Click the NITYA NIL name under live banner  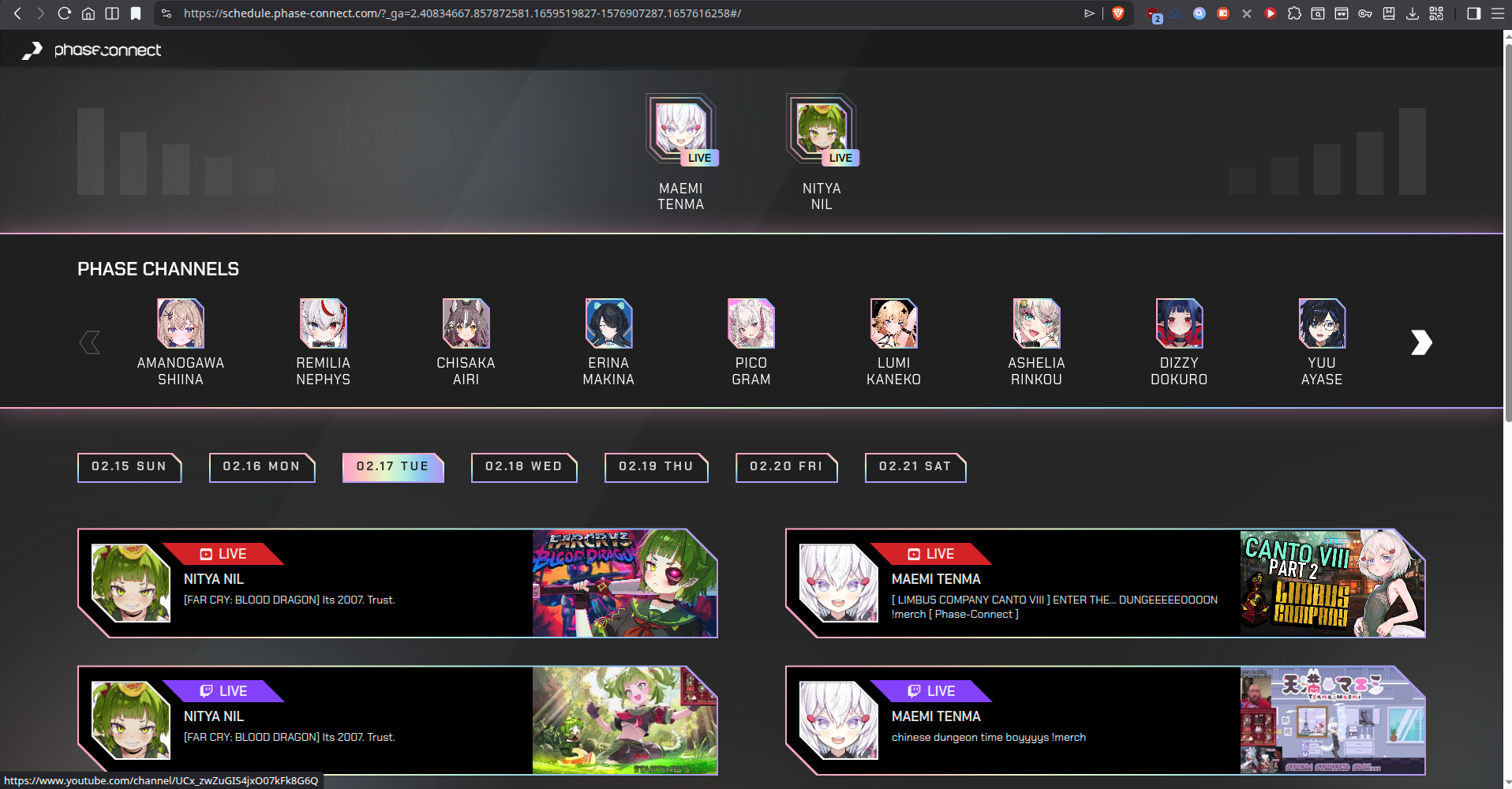[x=821, y=196]
